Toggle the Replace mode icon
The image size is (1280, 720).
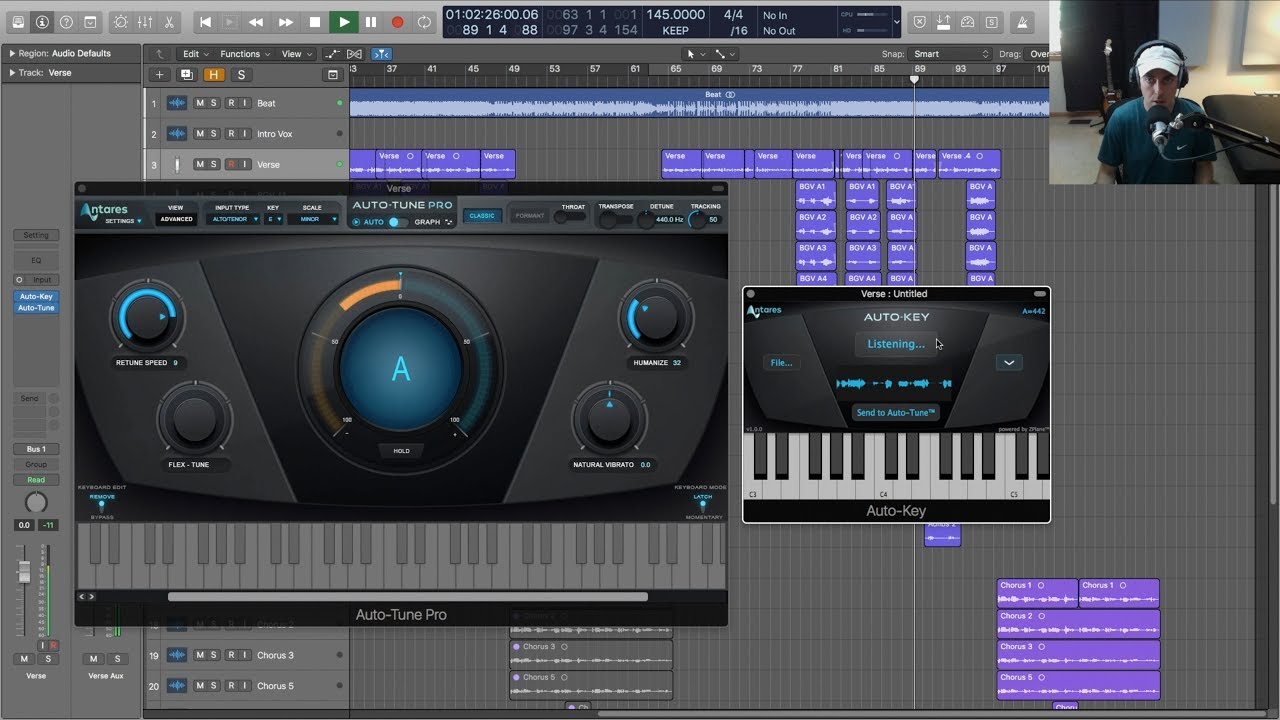pos(919,21)
